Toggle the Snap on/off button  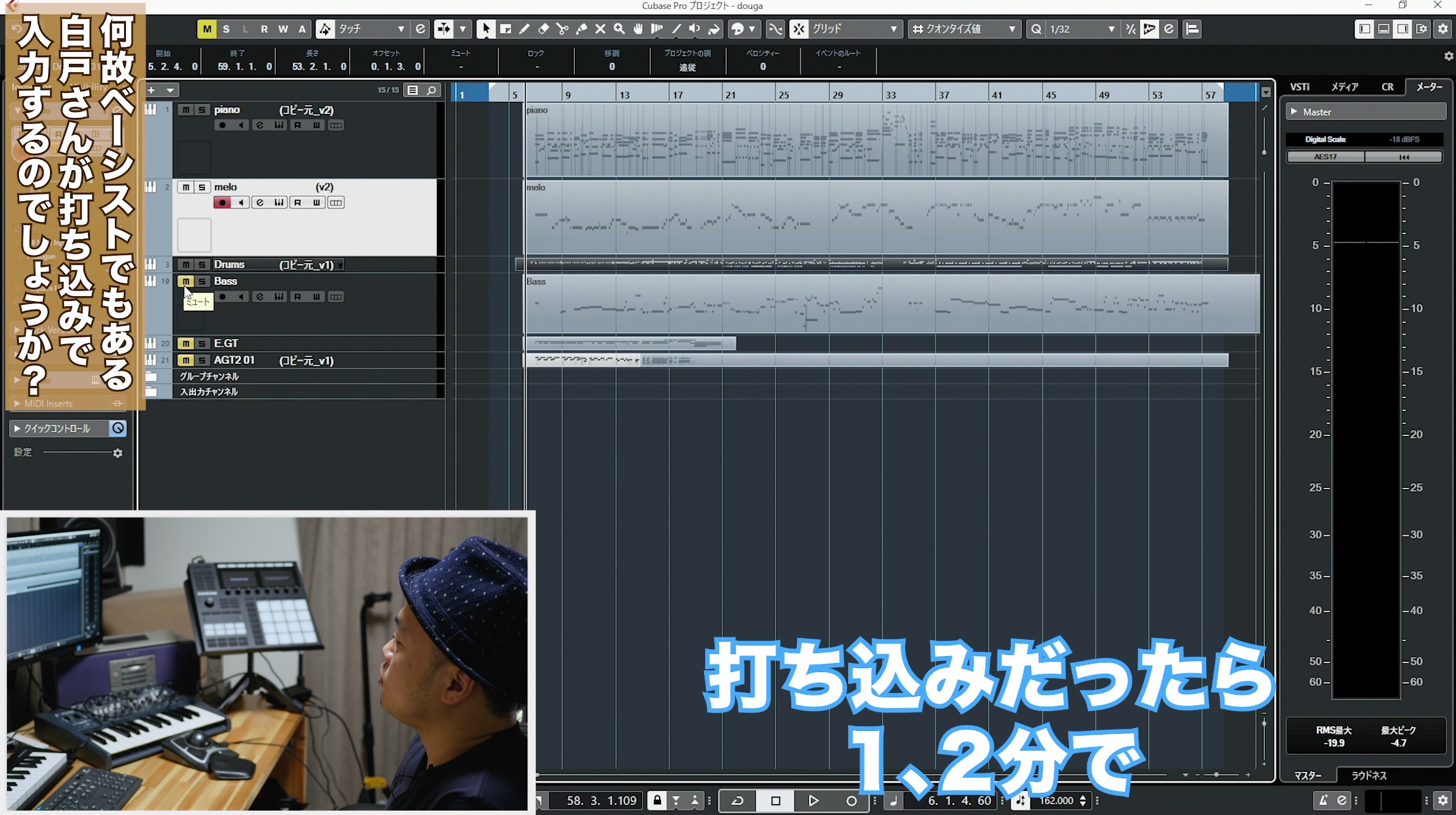pos(799,29)
